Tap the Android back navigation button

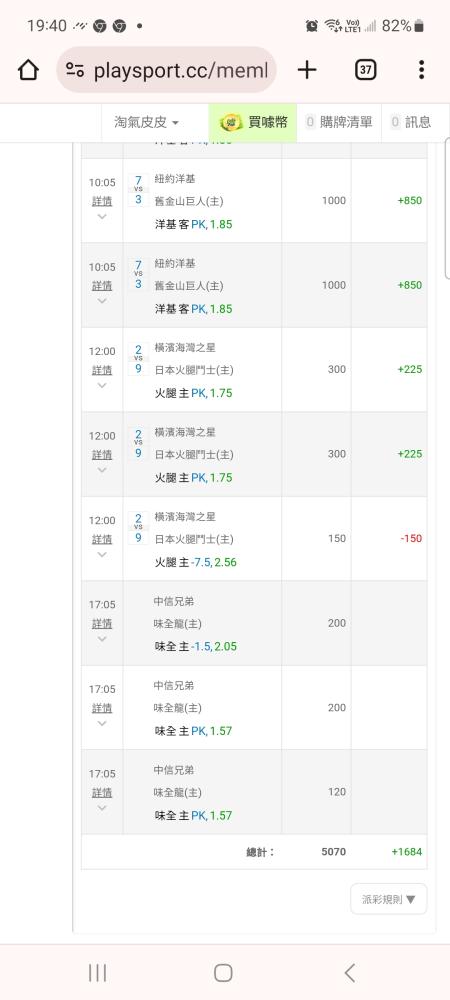[349, 973]
